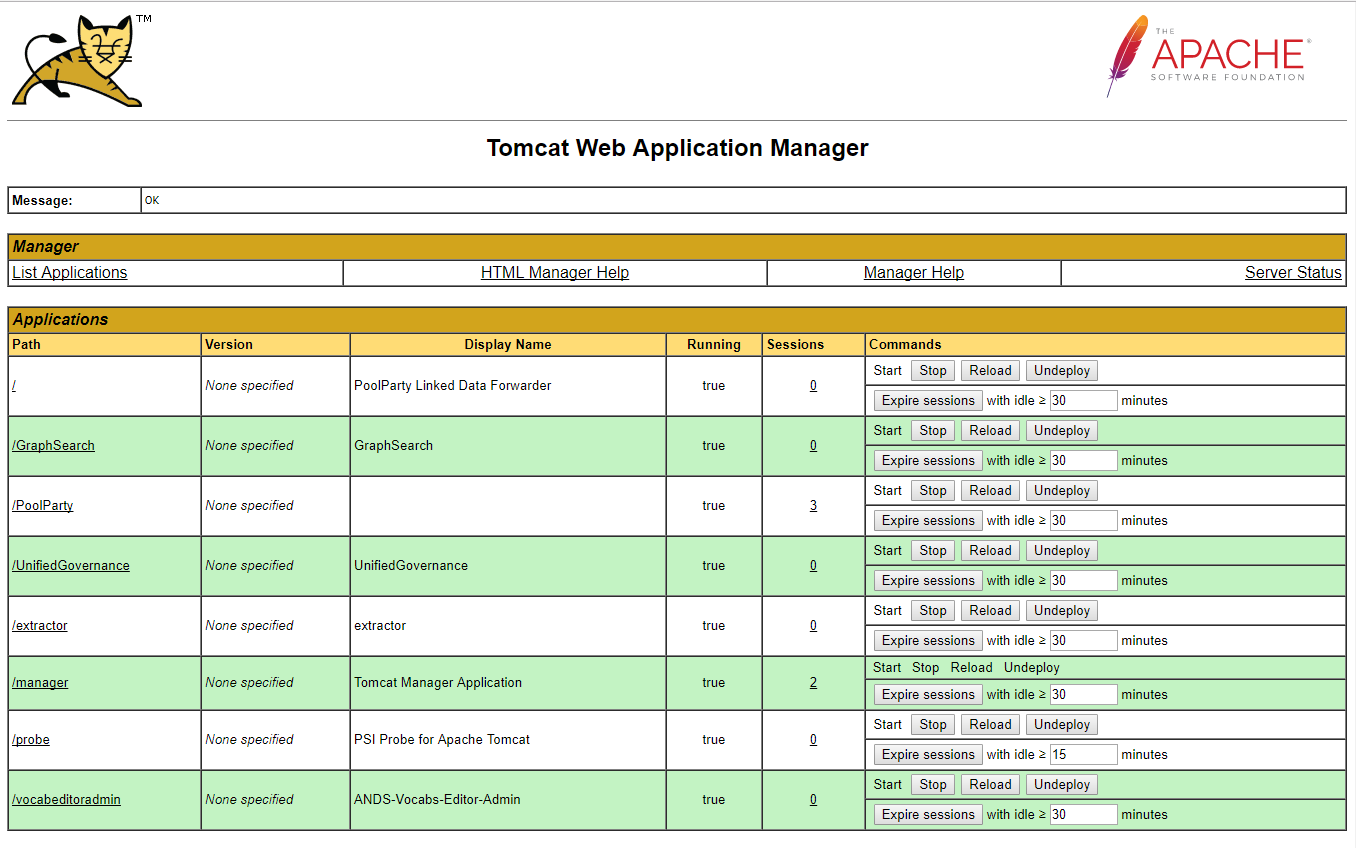1356x848 pixels.
Task: Focus idle minutes field for UnifiedGovernance
Action: (1083, 580)
